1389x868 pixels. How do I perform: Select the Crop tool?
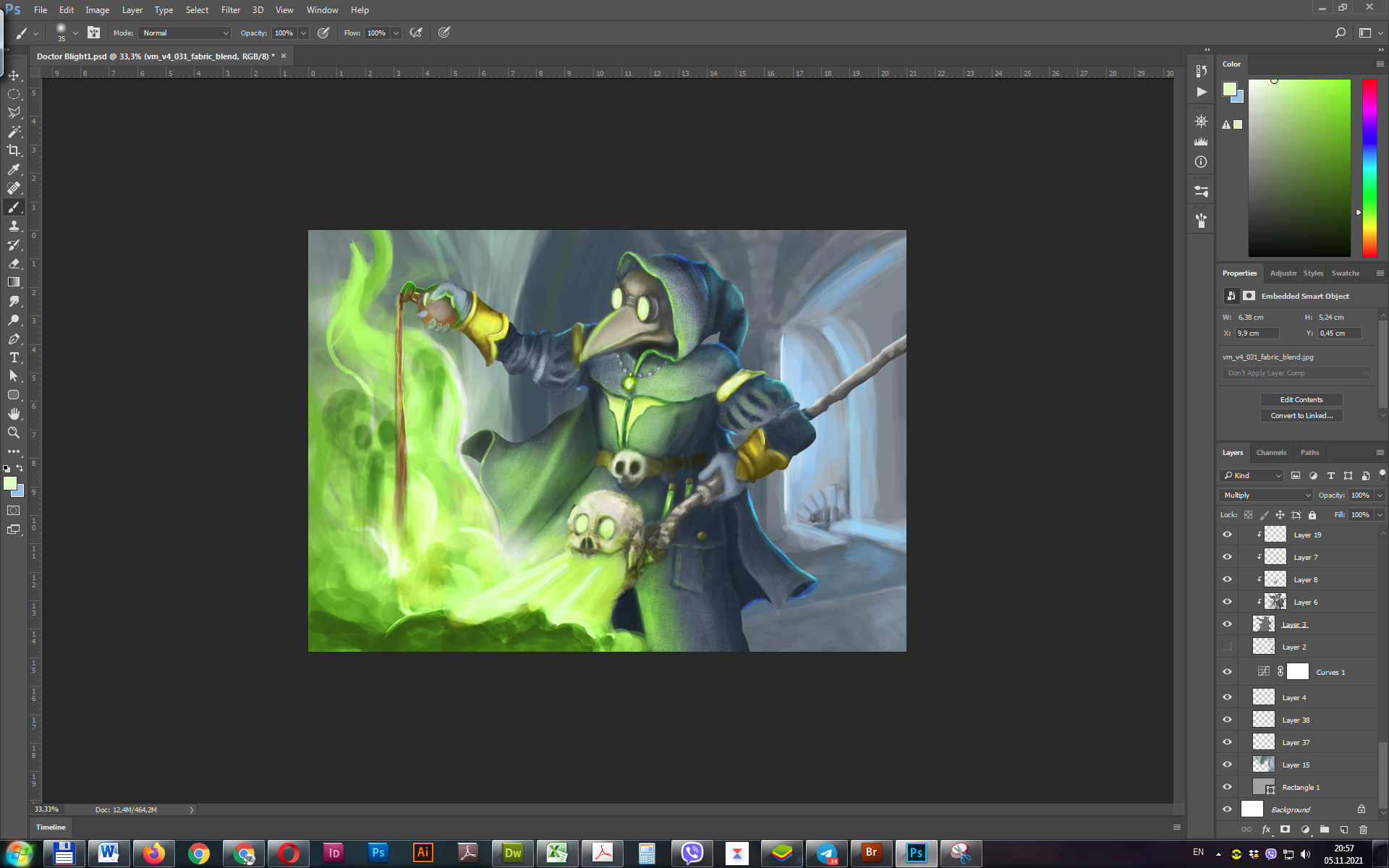[14, 150]
